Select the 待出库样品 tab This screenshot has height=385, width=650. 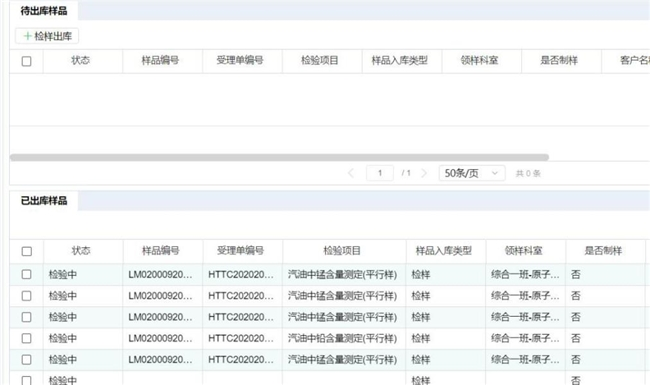coord(44,11)
